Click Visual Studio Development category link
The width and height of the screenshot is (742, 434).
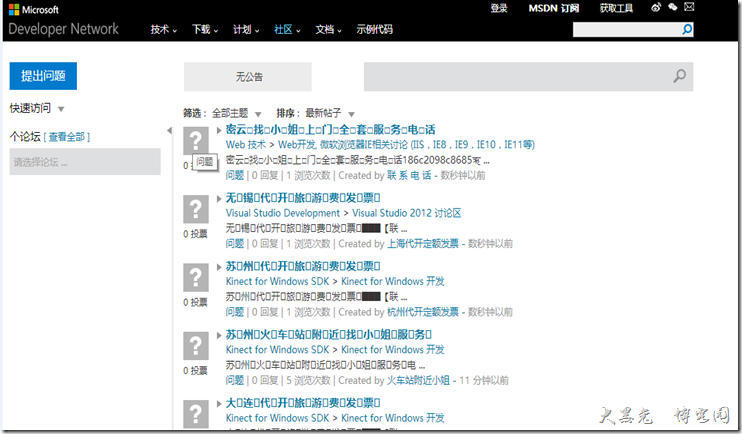coord(283,213)
